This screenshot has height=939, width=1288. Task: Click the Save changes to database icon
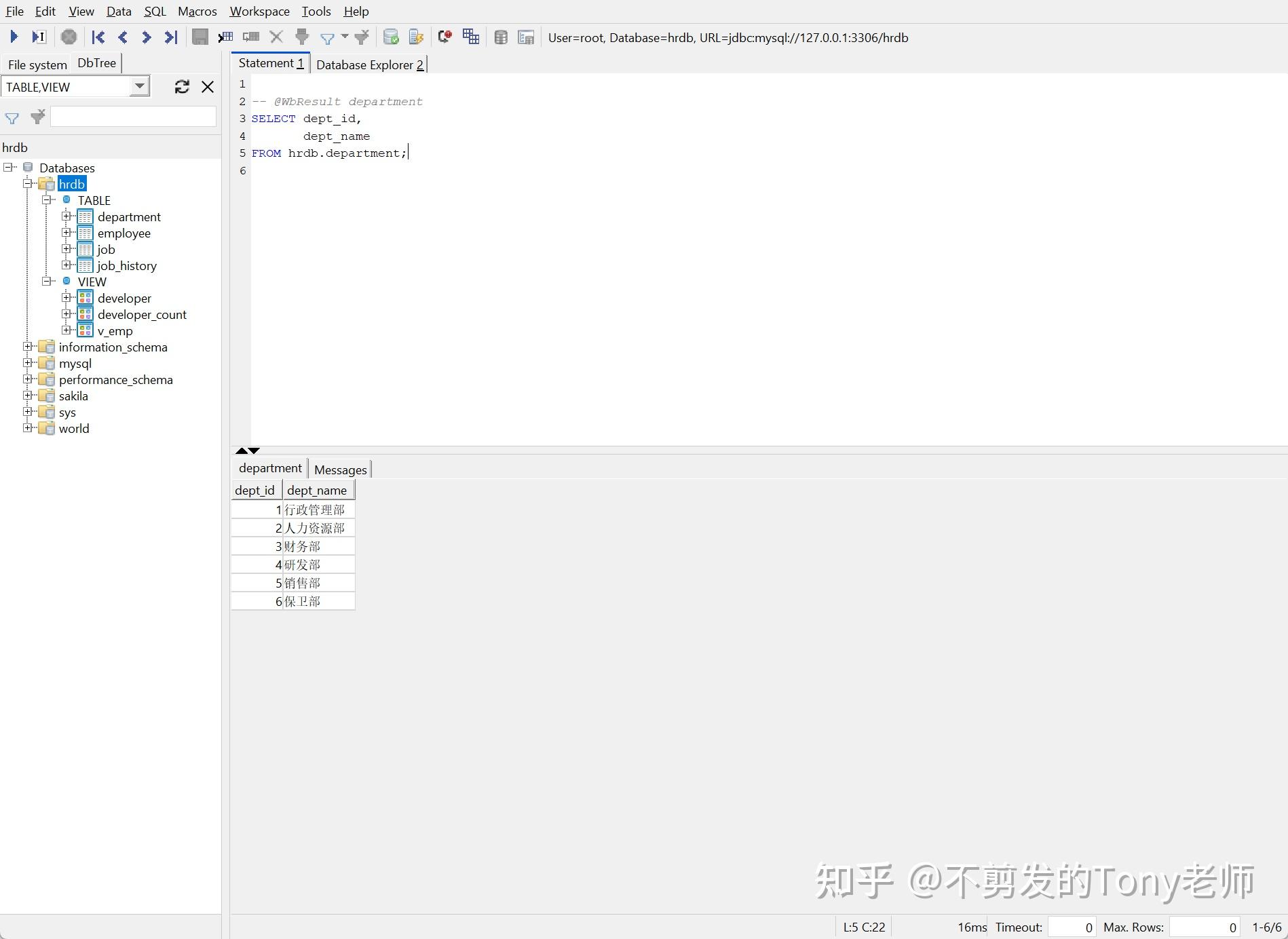[200, 37]
